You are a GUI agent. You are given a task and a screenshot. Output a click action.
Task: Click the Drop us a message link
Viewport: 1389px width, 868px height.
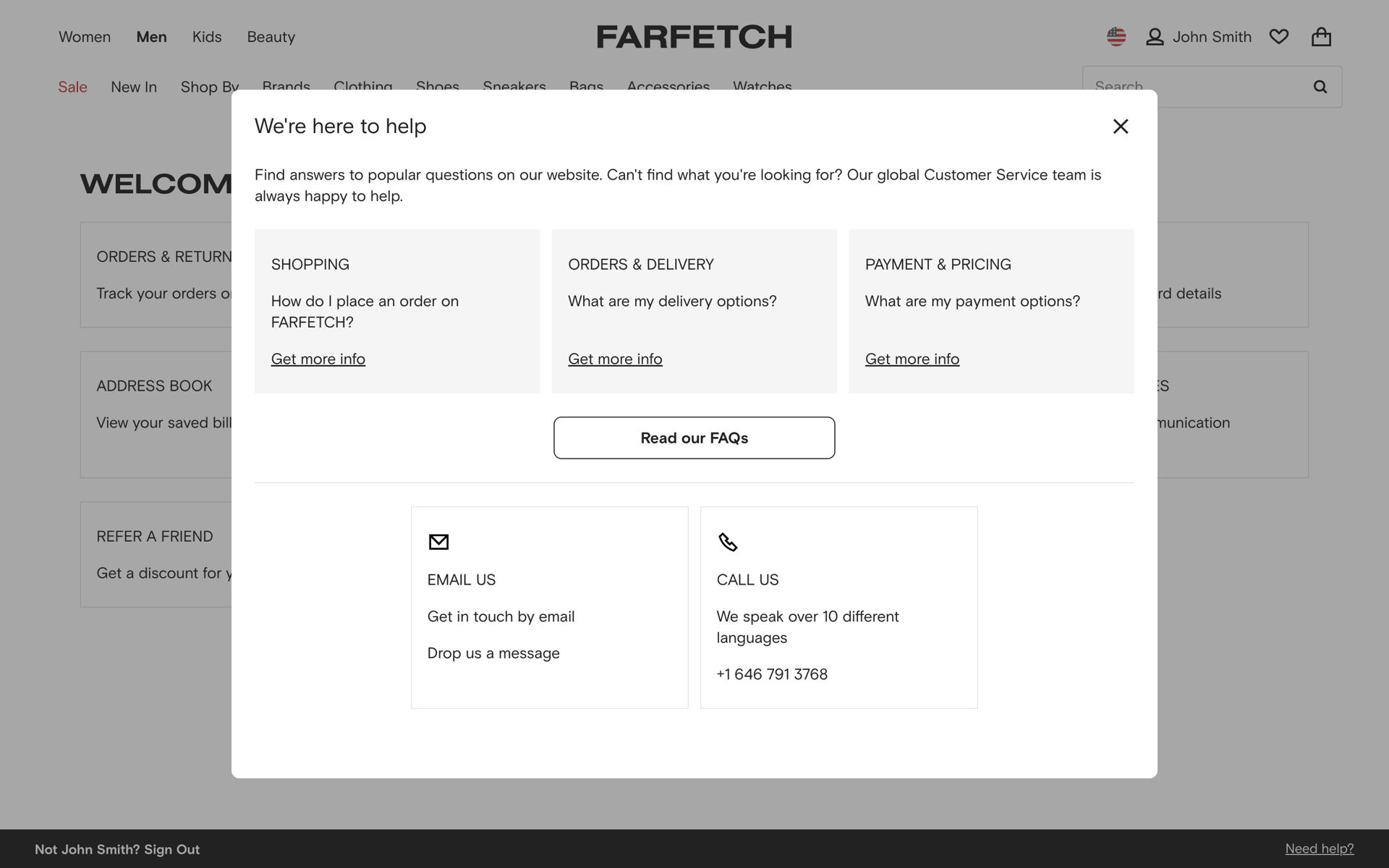click(x=493, y=653)
